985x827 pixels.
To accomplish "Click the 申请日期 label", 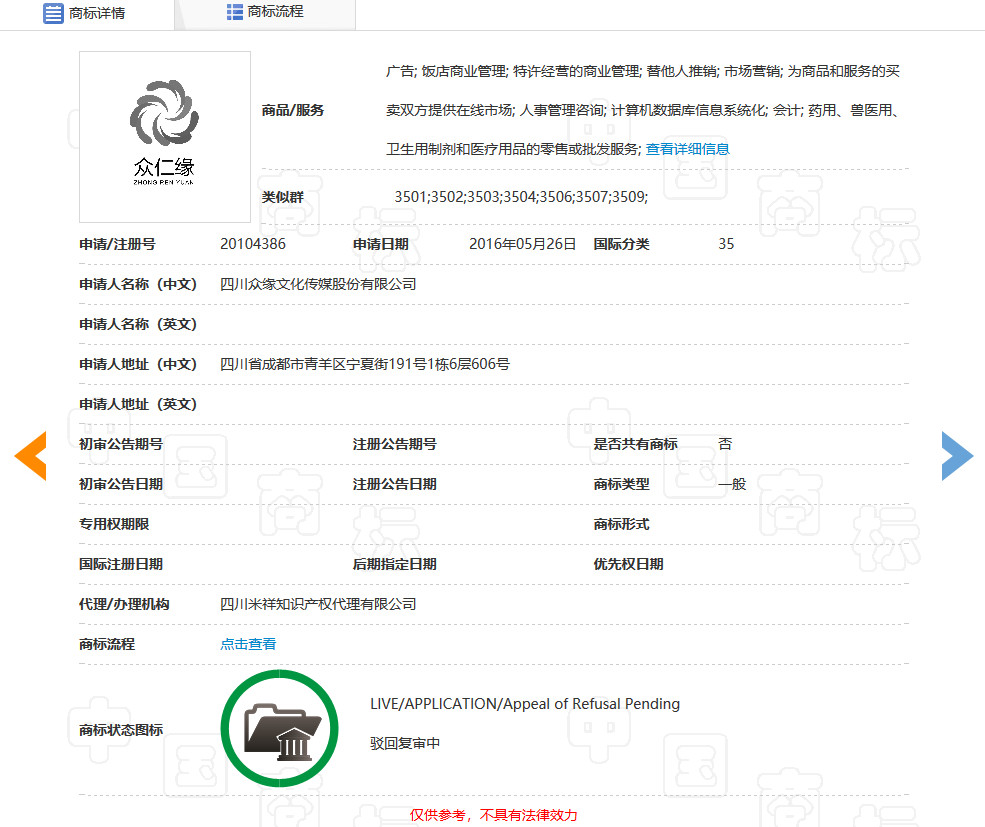I will point(381,244).
